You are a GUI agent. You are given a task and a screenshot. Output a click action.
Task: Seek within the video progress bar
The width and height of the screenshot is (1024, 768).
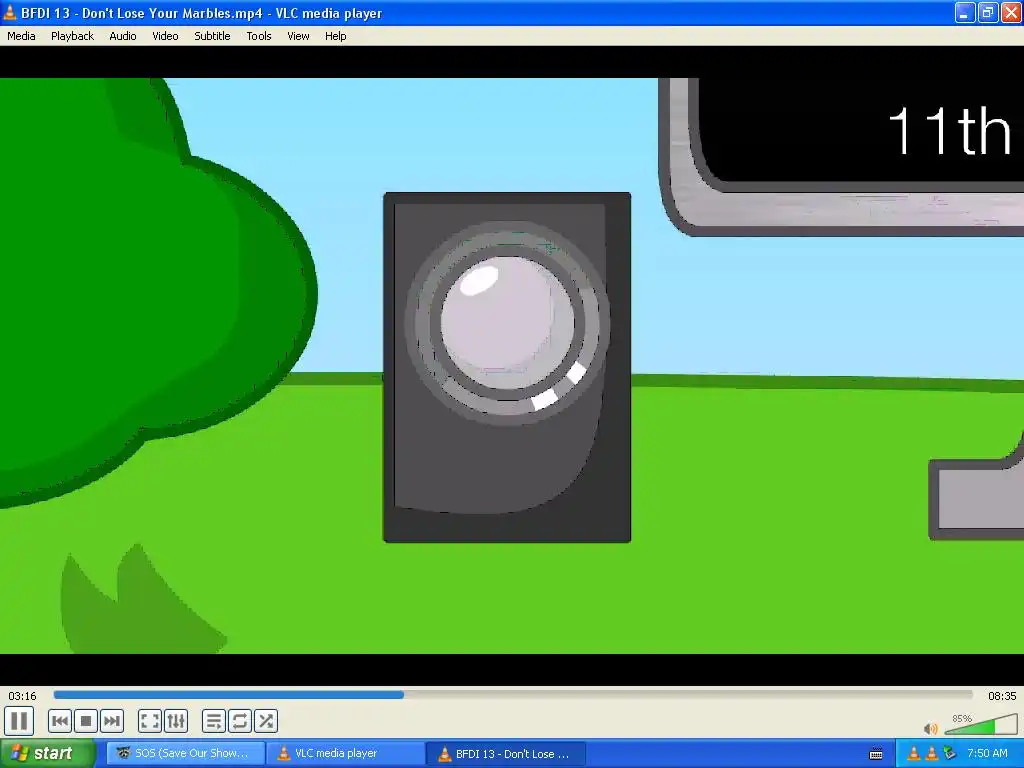pyautogui.click(x=513, y=695)
